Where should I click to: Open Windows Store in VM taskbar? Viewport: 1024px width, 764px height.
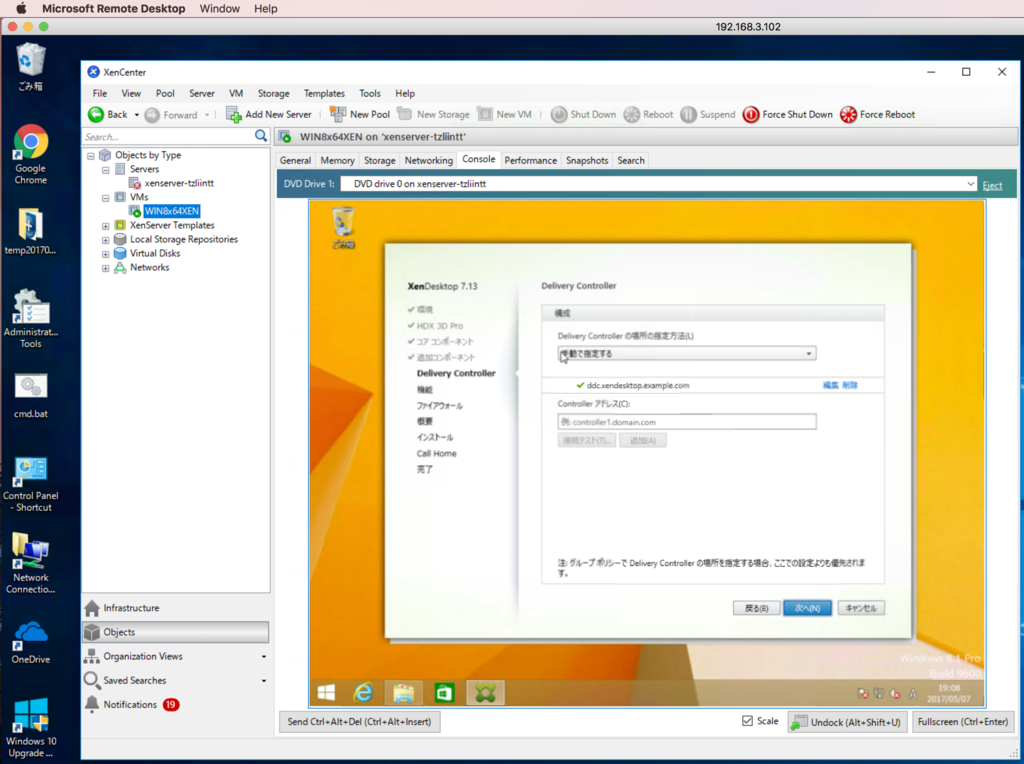pyautogui.click(x=444, y=693)
